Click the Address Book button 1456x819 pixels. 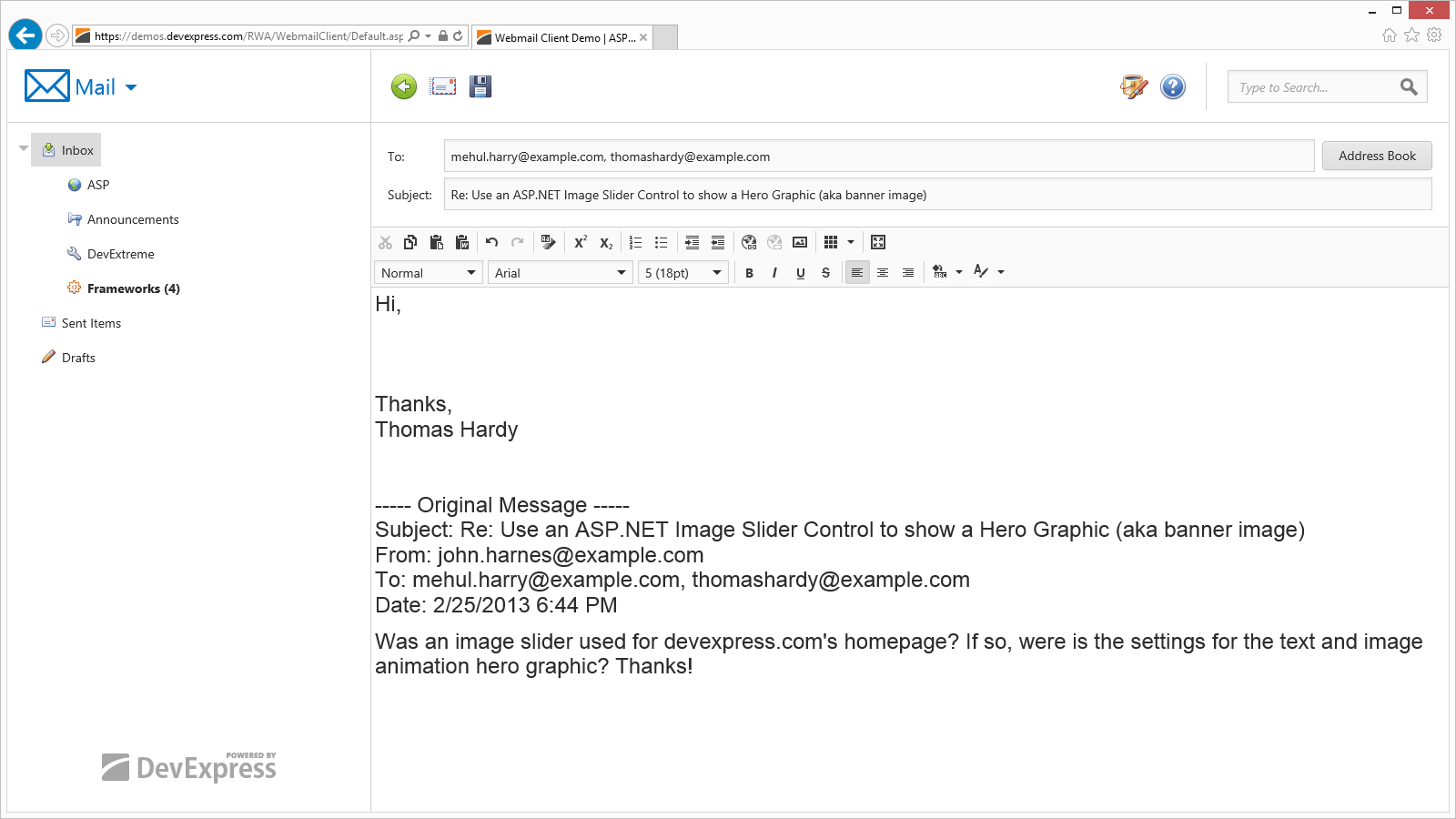[1377, 156]
